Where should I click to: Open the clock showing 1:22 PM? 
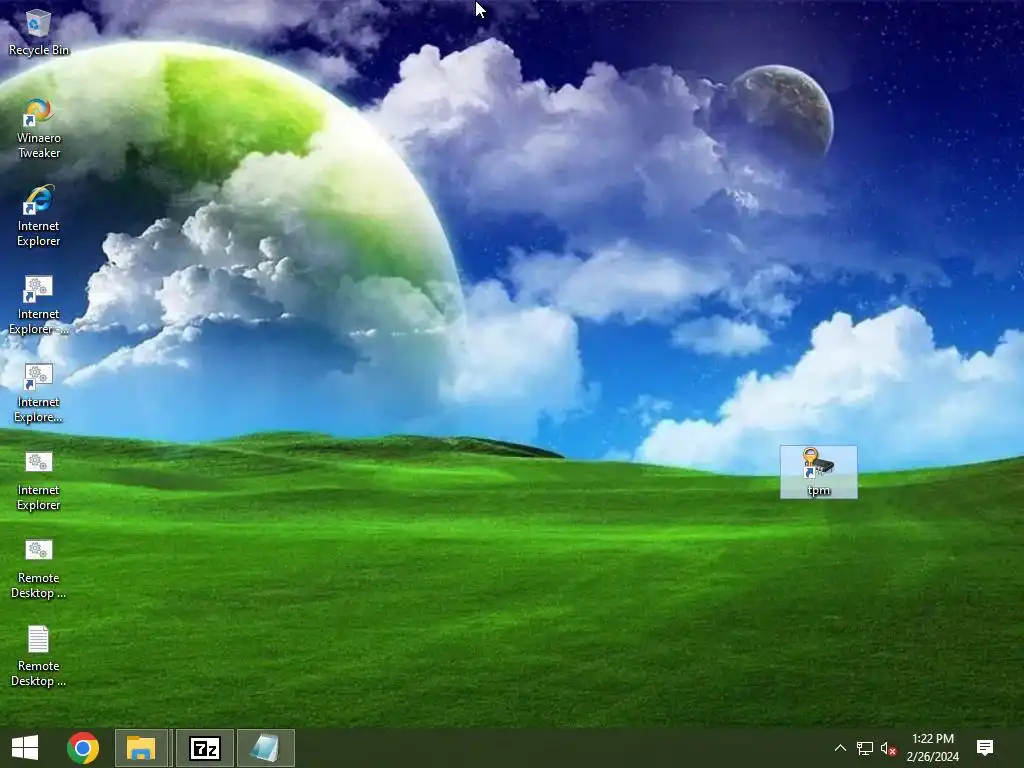tap(933, 748)
